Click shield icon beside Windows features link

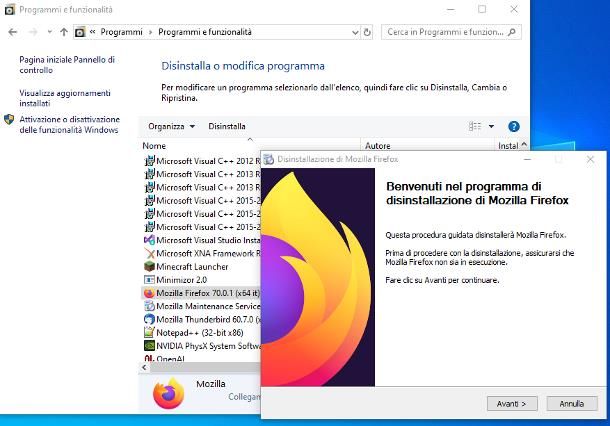(9, 119)
